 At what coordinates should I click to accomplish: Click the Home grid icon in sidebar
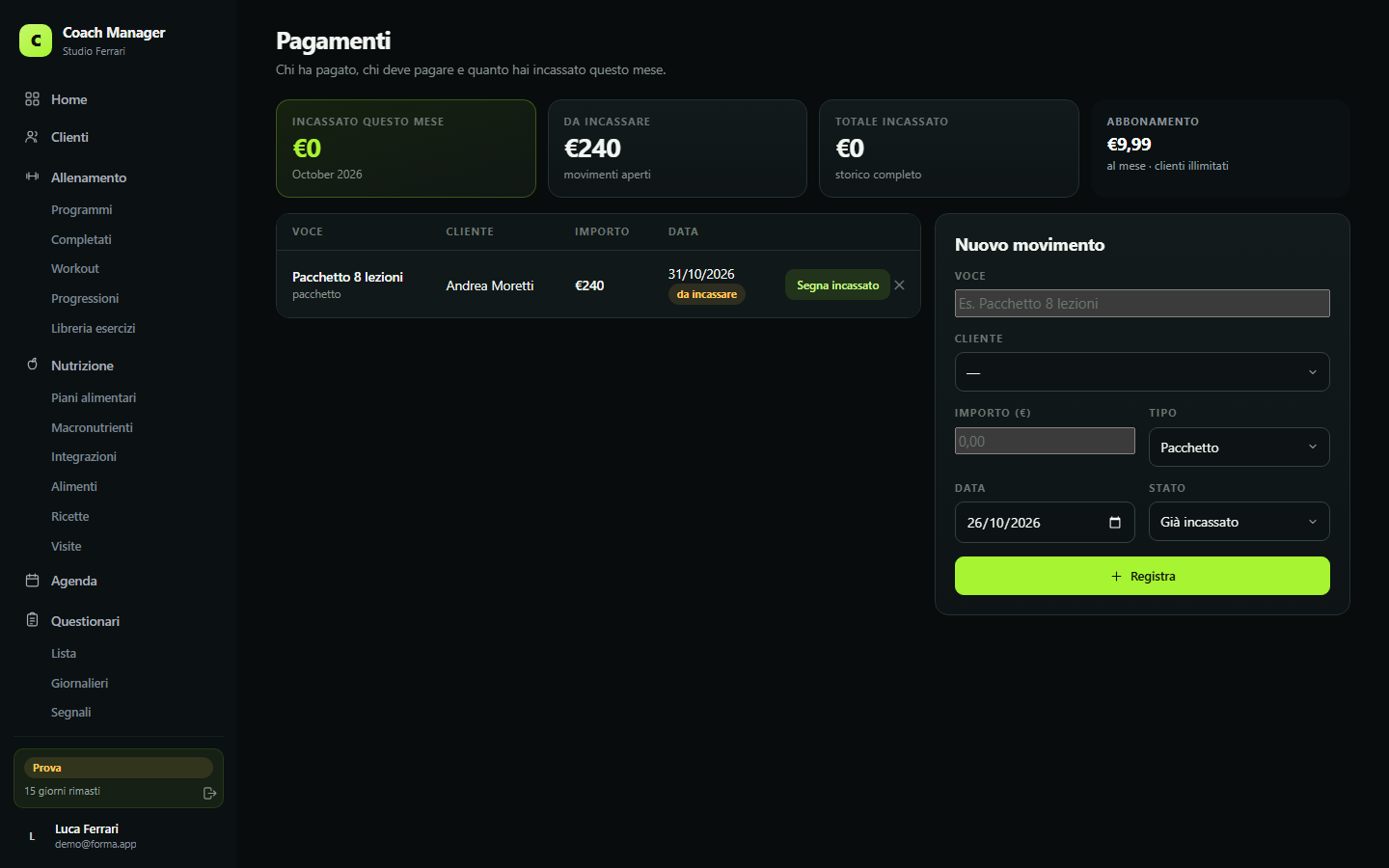pos(32,99)
